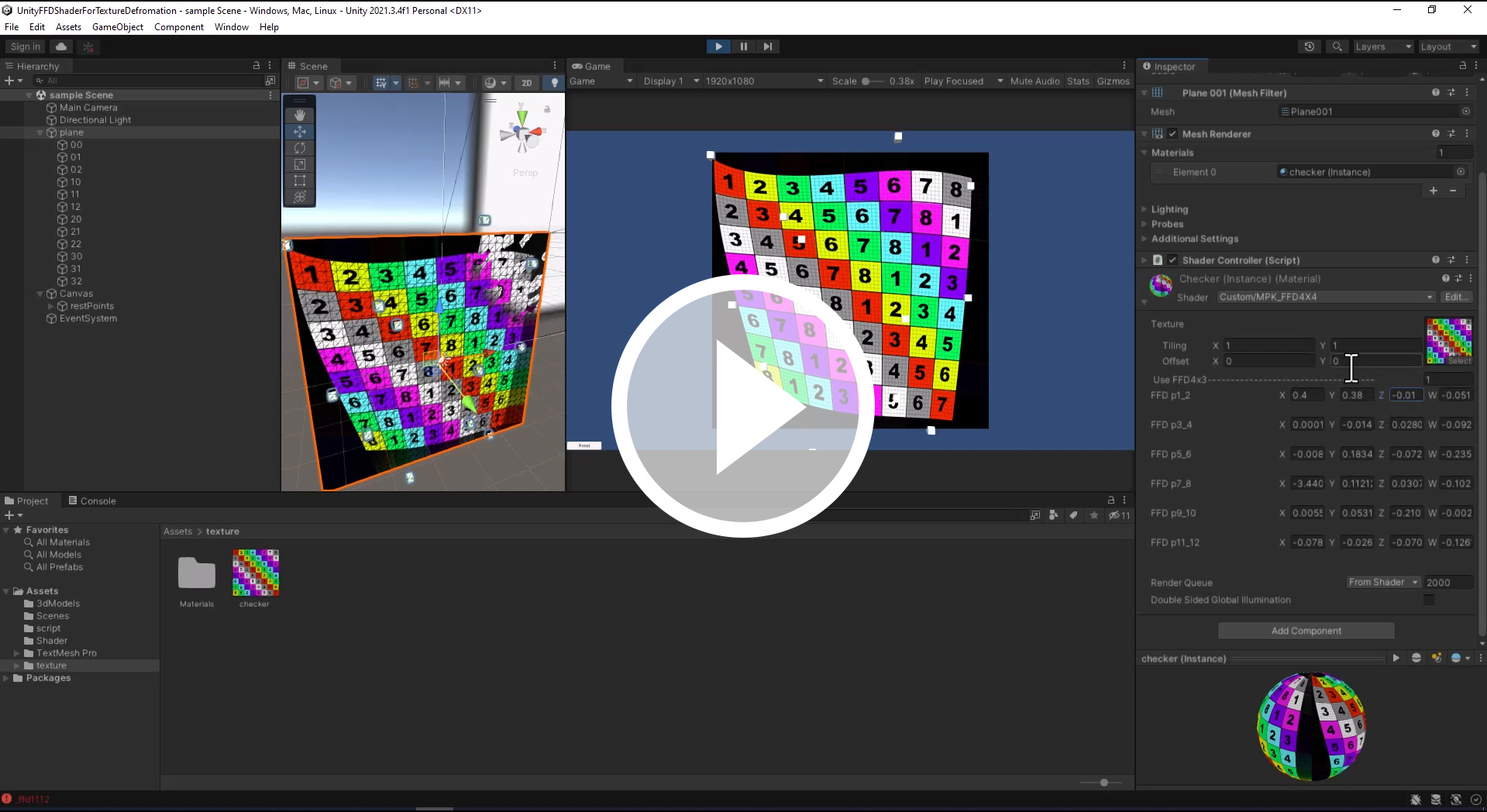Expand the Additional Settings section
Screen dimensions: 1487x812
click(x=1194, y=239)
